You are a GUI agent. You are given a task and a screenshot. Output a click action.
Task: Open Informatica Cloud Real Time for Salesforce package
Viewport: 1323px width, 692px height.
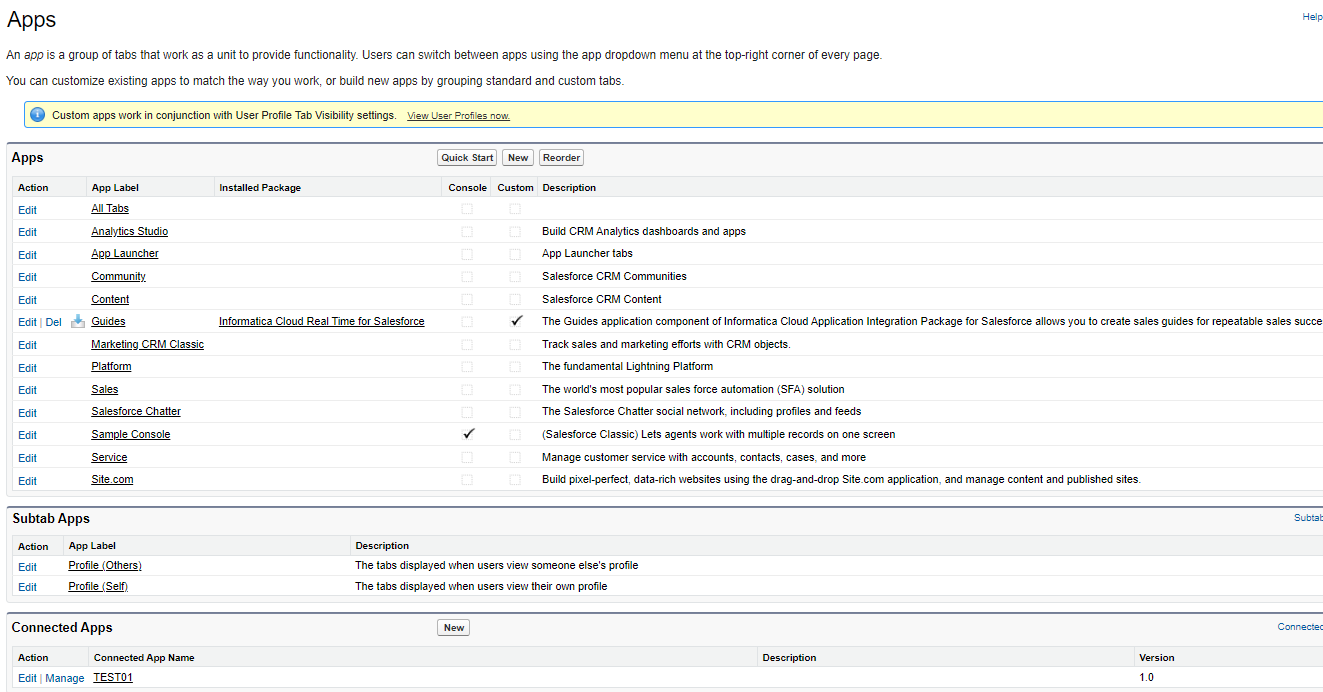322,321
